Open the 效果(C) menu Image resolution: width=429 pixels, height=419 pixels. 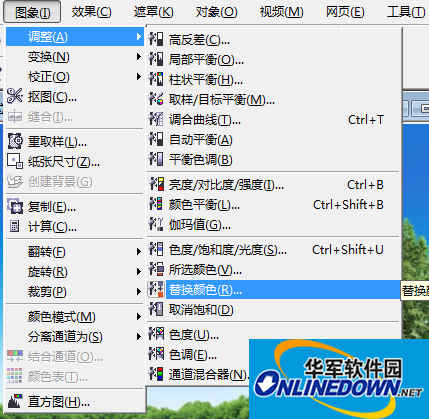tap(91, 12)
